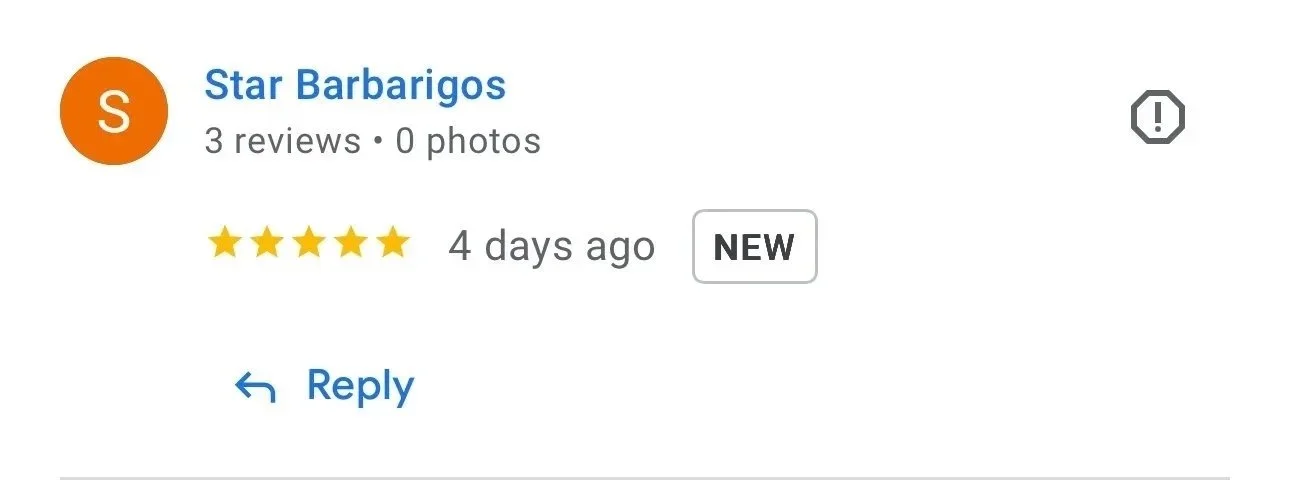Click the curved Reply arrow icon

[255, 387]
